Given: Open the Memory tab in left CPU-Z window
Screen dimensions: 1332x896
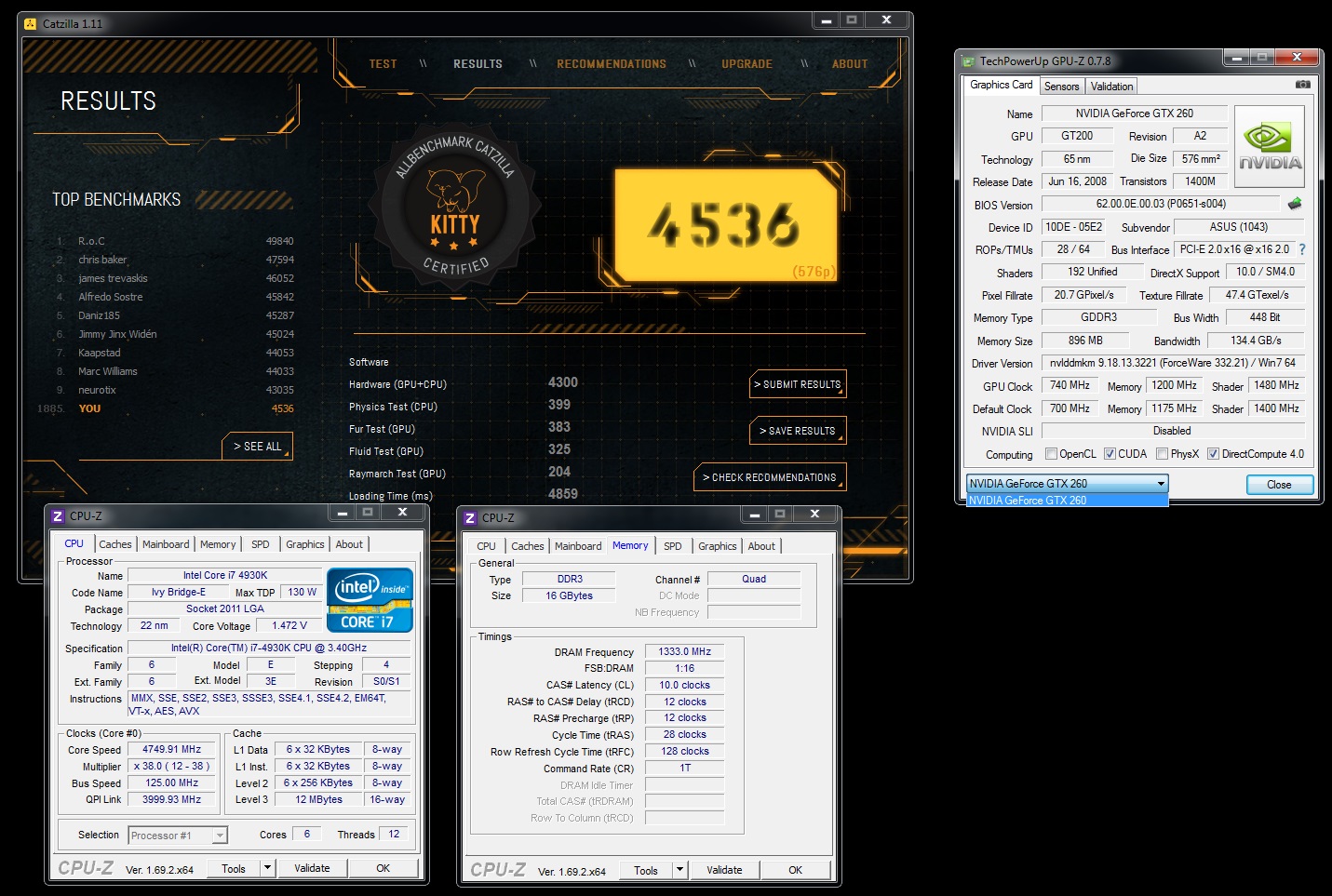Looking at the screenshot, I should 218,544.
